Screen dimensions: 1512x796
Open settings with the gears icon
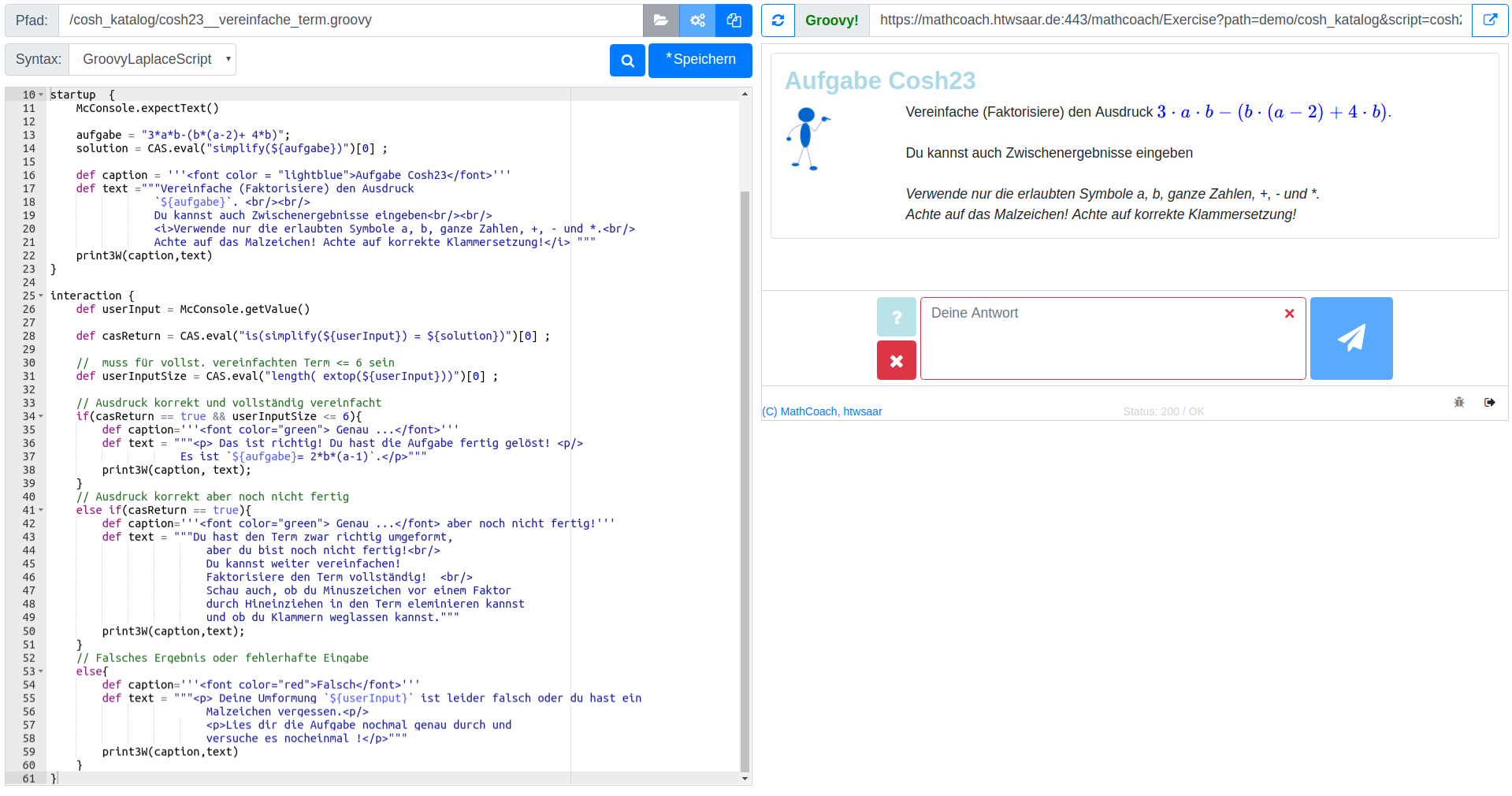697,20
